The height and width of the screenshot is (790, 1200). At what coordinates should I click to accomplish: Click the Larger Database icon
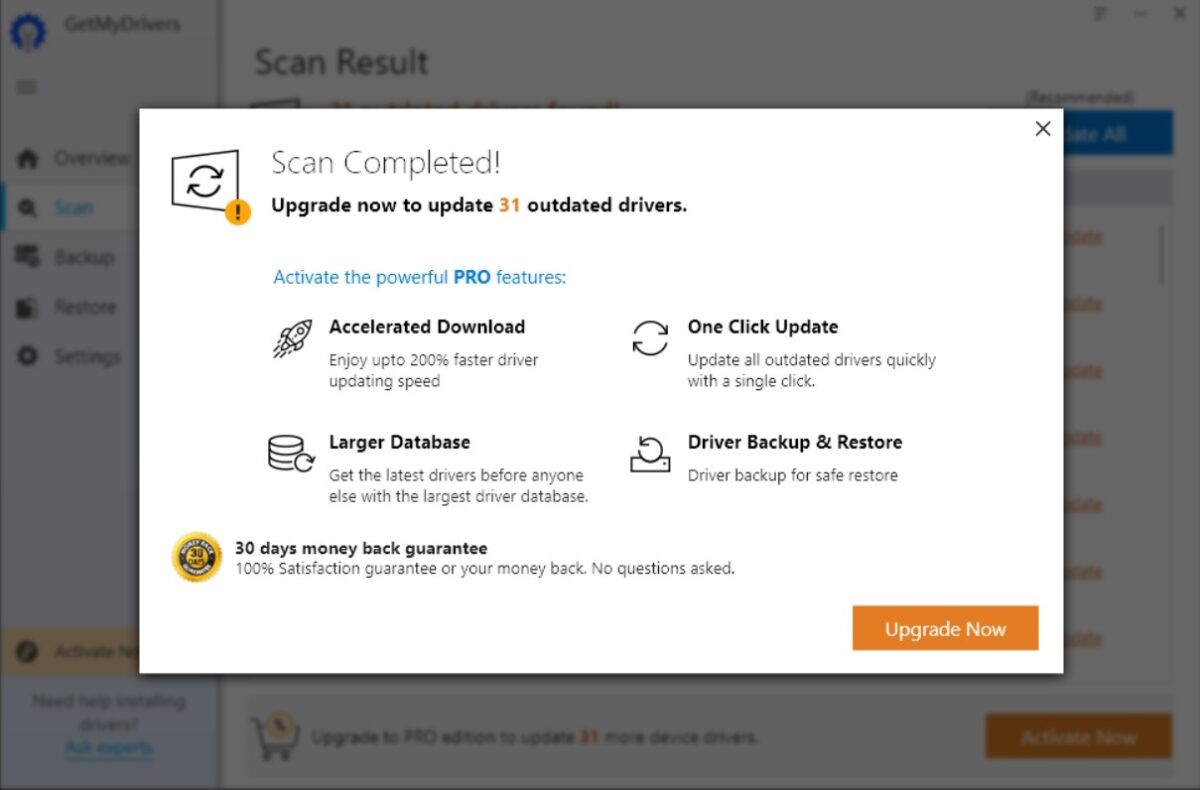tap(291, 453)
